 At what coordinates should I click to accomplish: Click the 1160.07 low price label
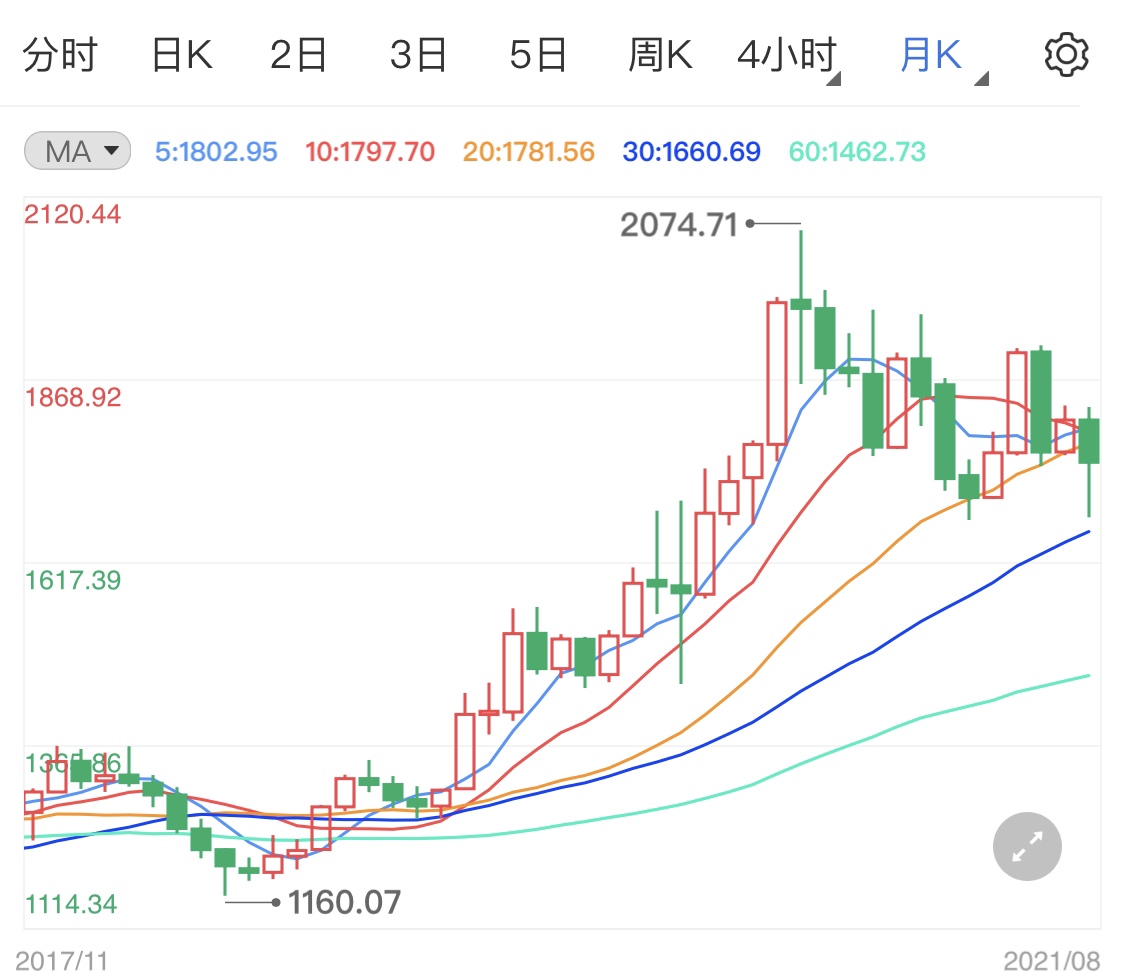pos(345,902)
